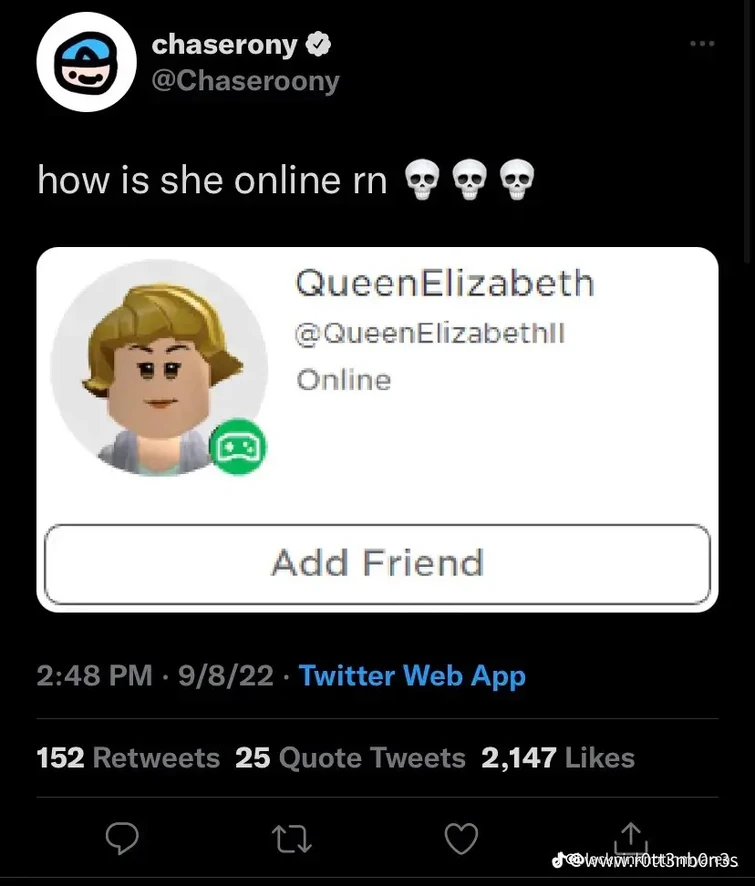Screen dimensions: 755x886
Task: Click the @QueenElizabethII username text
Action: point(430,333)
